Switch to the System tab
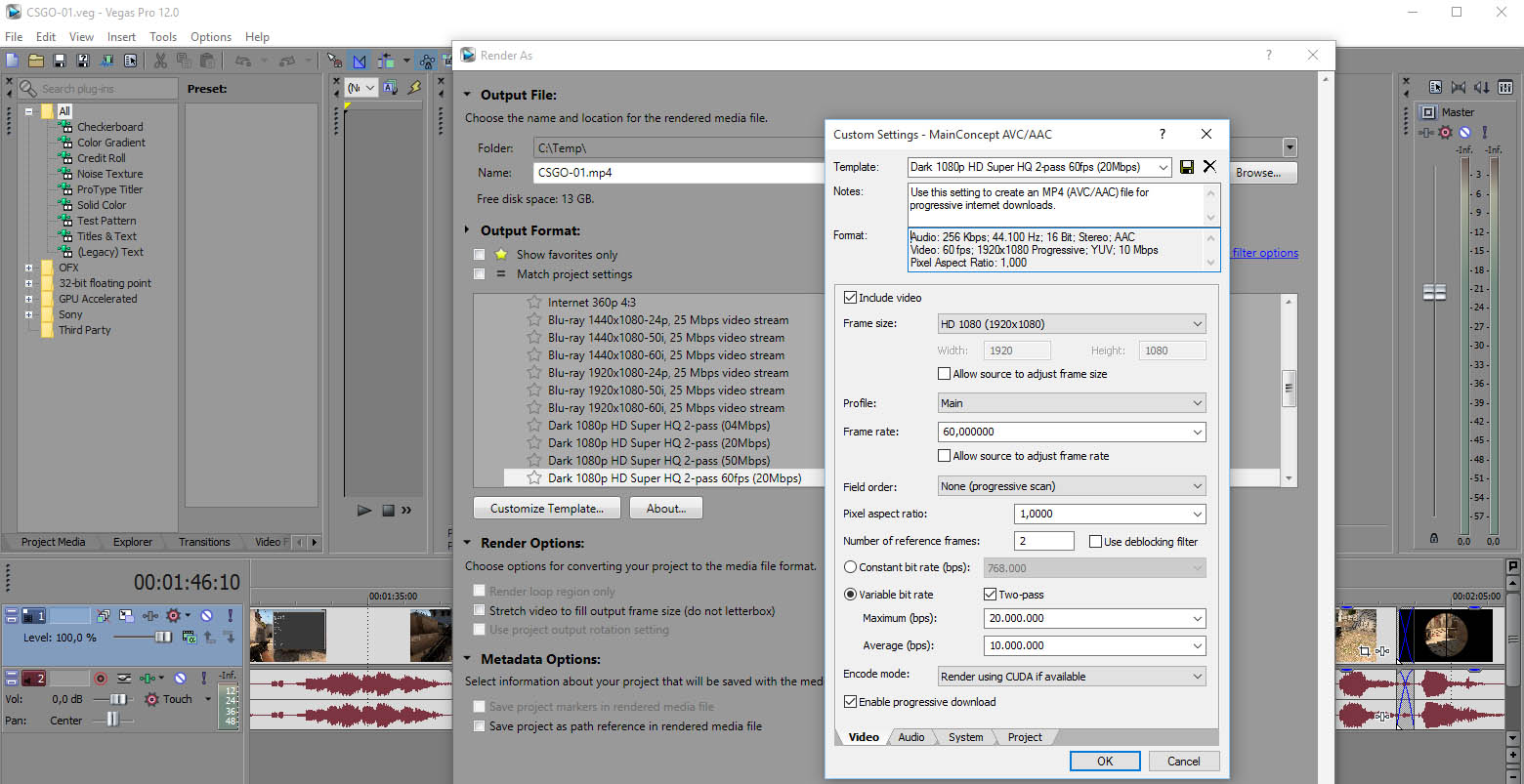 [965, 737]
